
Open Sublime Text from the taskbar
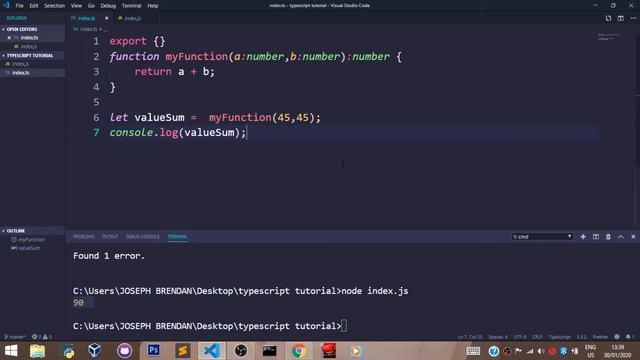[x=182, y=351]
